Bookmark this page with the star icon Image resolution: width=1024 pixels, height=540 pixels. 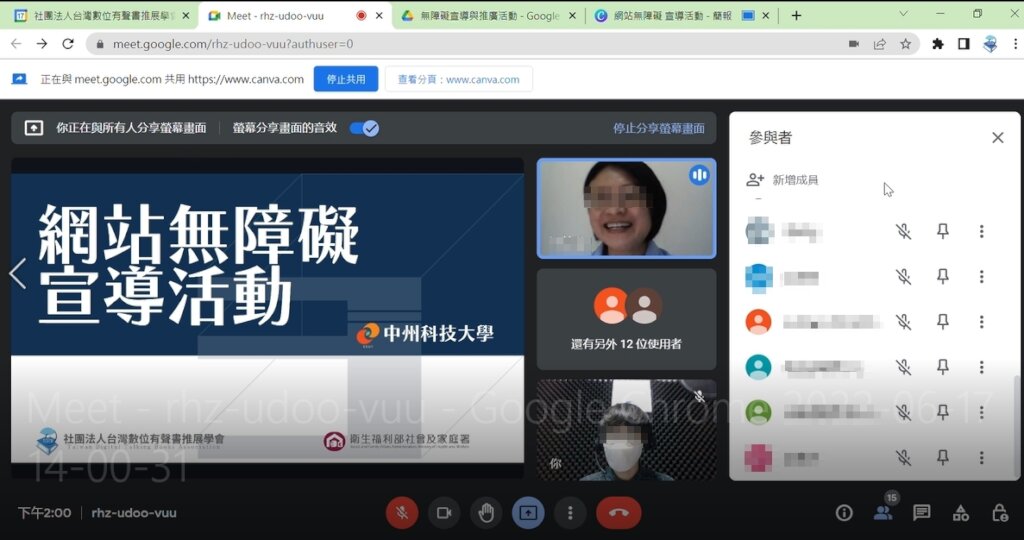[905, 44]
